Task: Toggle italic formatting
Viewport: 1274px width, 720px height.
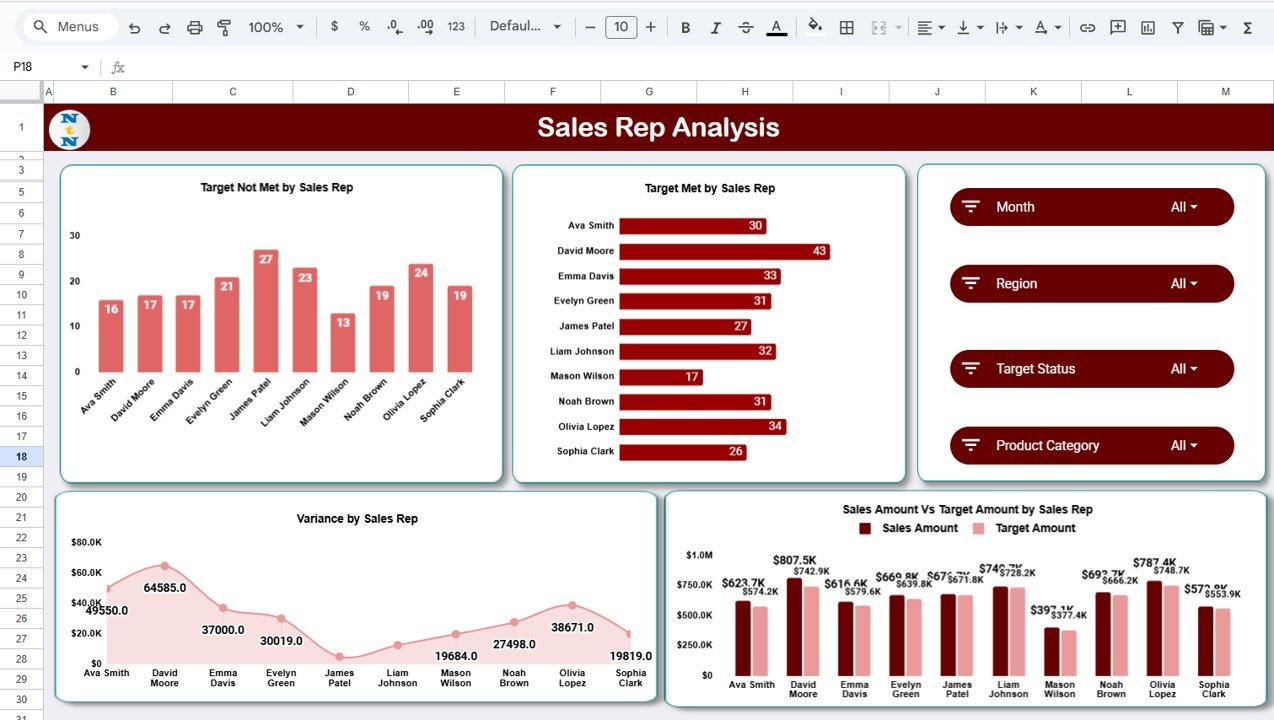Action: click(x=715, y=27)
